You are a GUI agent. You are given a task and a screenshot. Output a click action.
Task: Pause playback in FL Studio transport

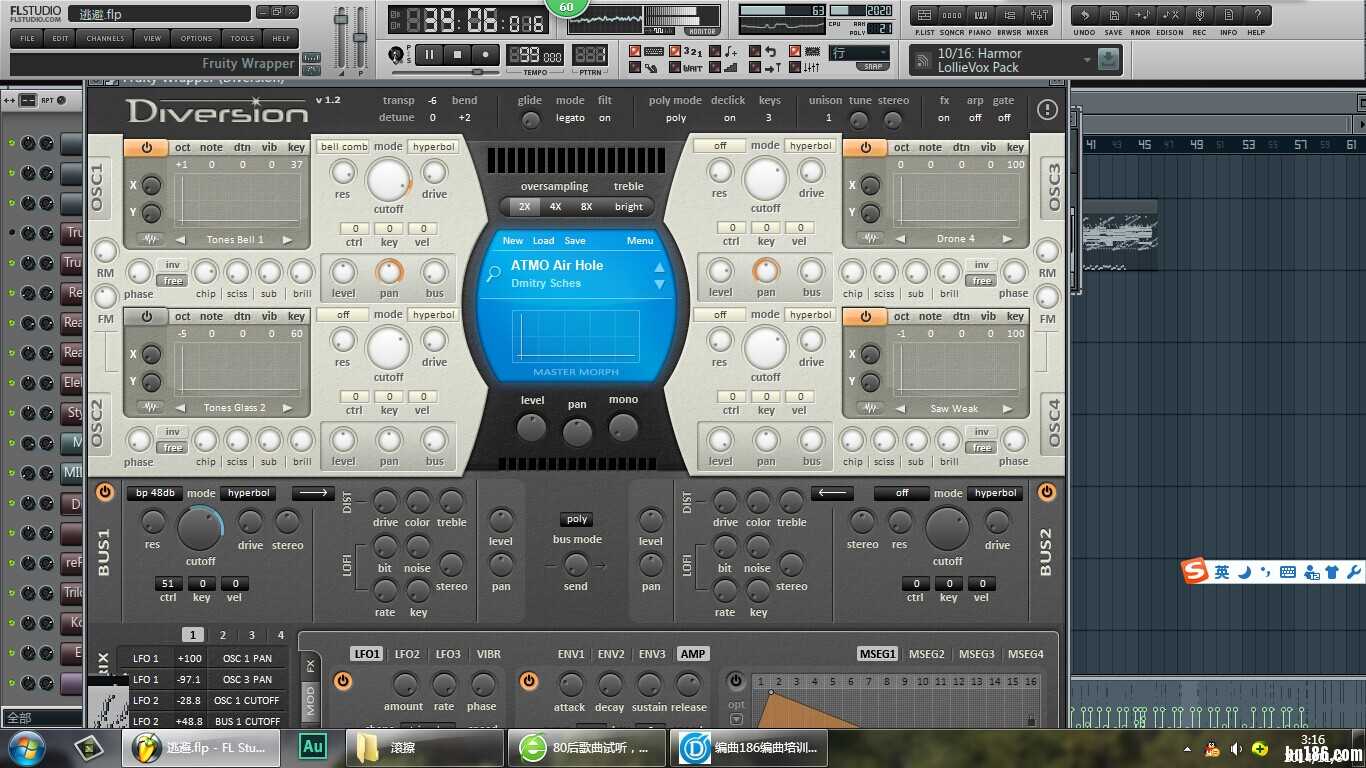[429, 55]
